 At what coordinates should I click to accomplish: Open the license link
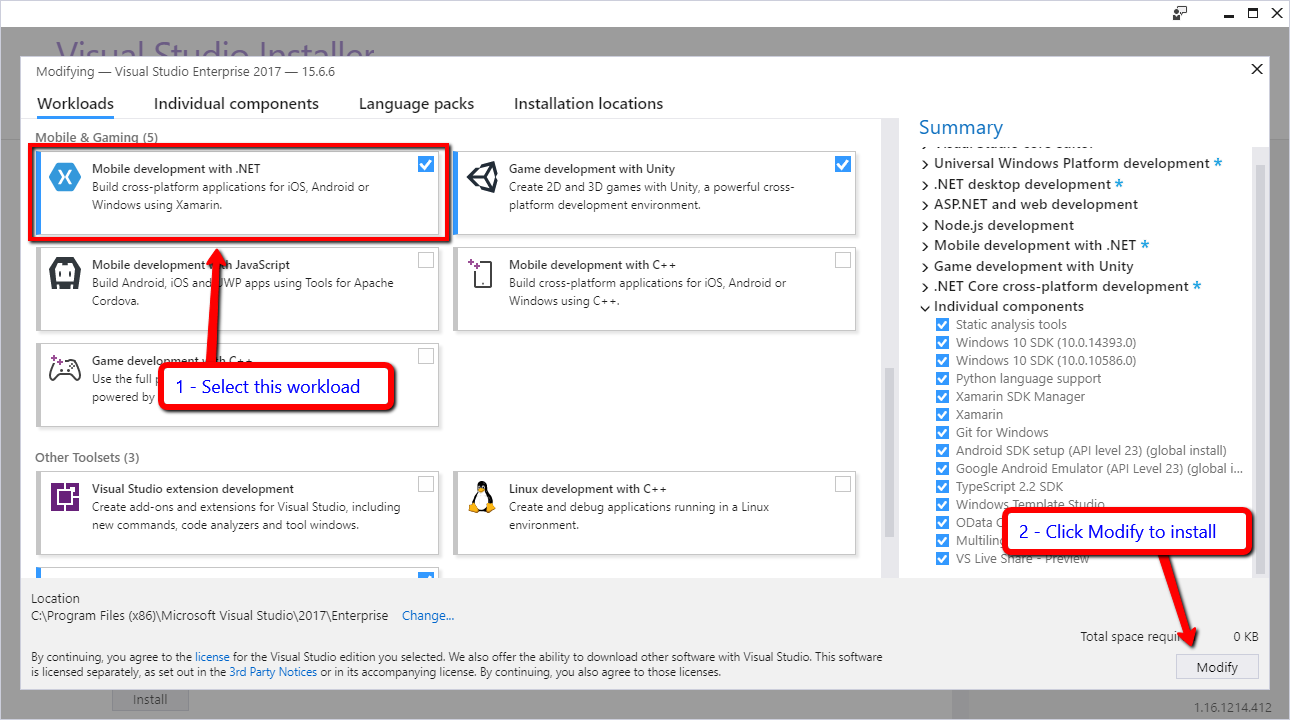[x=212, y=657]
